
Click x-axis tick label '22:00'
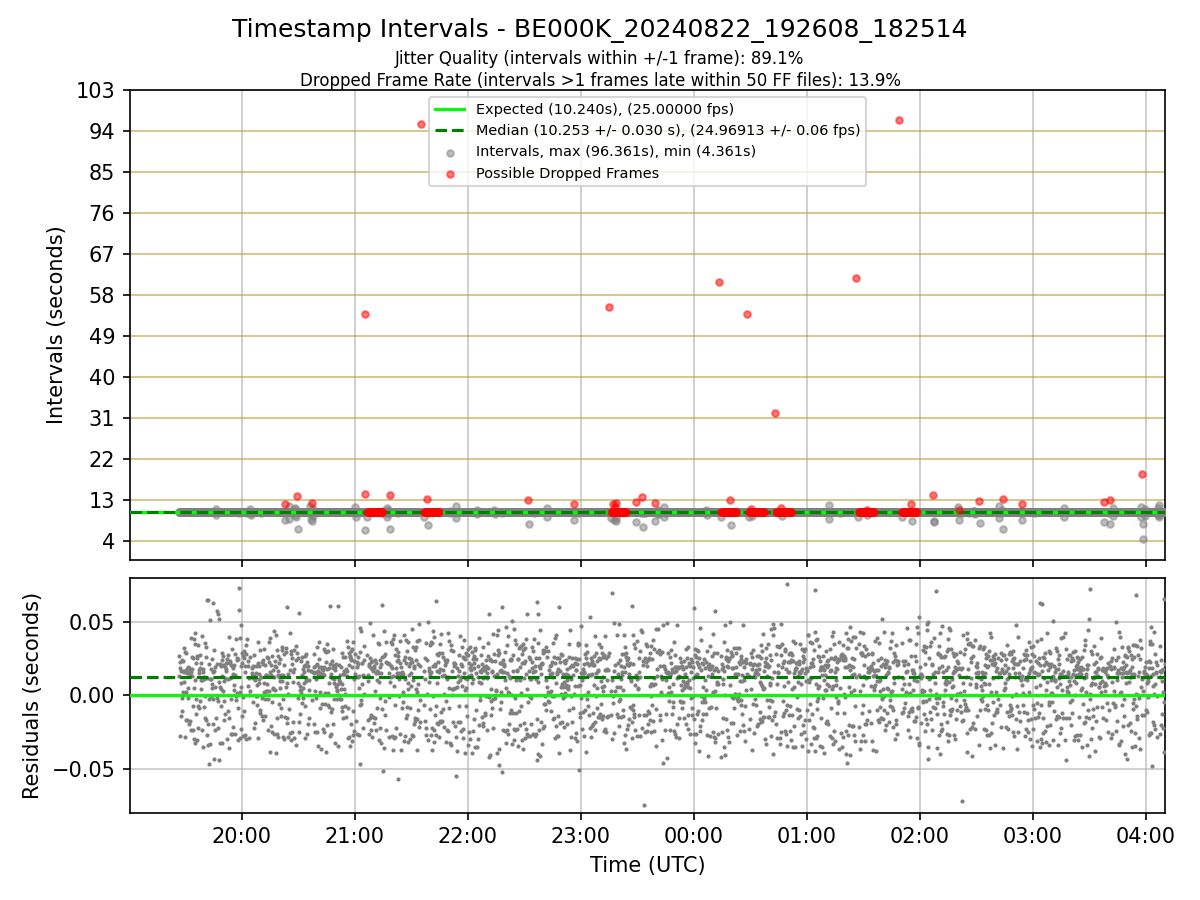click(x=468, y=835)
